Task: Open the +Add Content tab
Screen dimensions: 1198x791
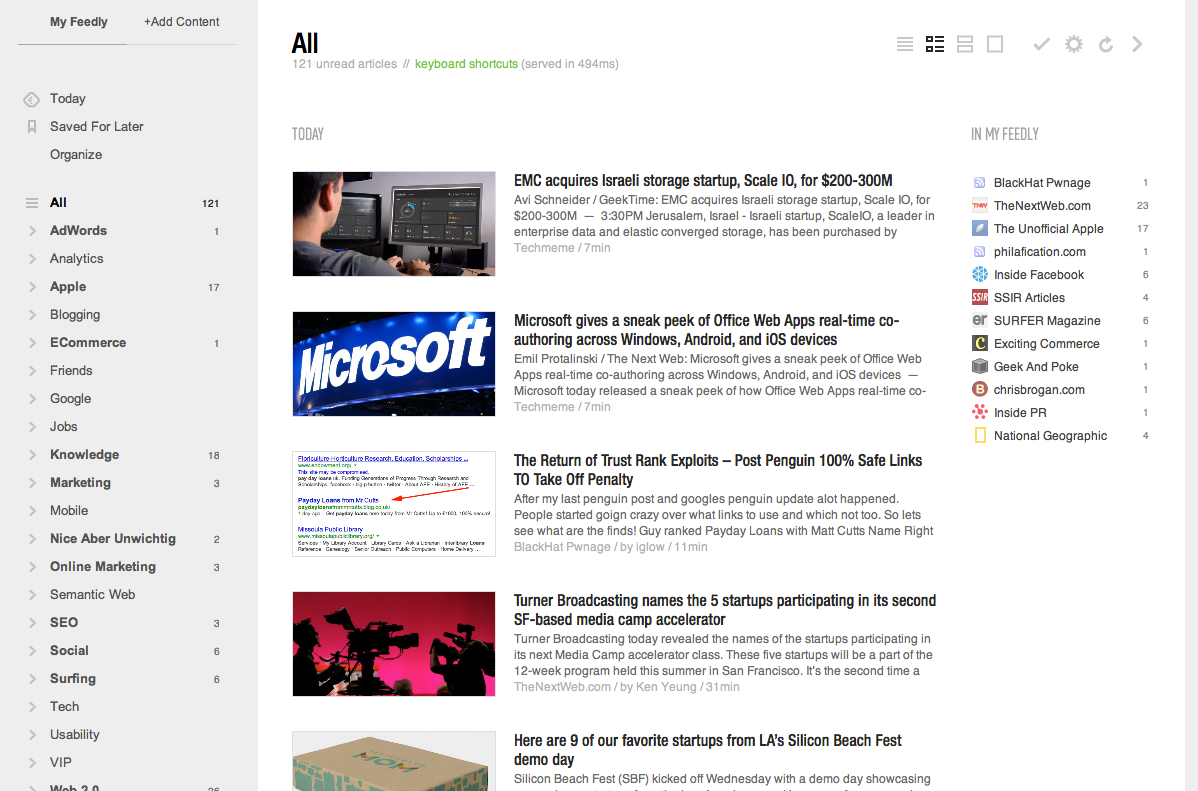Action: 182,21
